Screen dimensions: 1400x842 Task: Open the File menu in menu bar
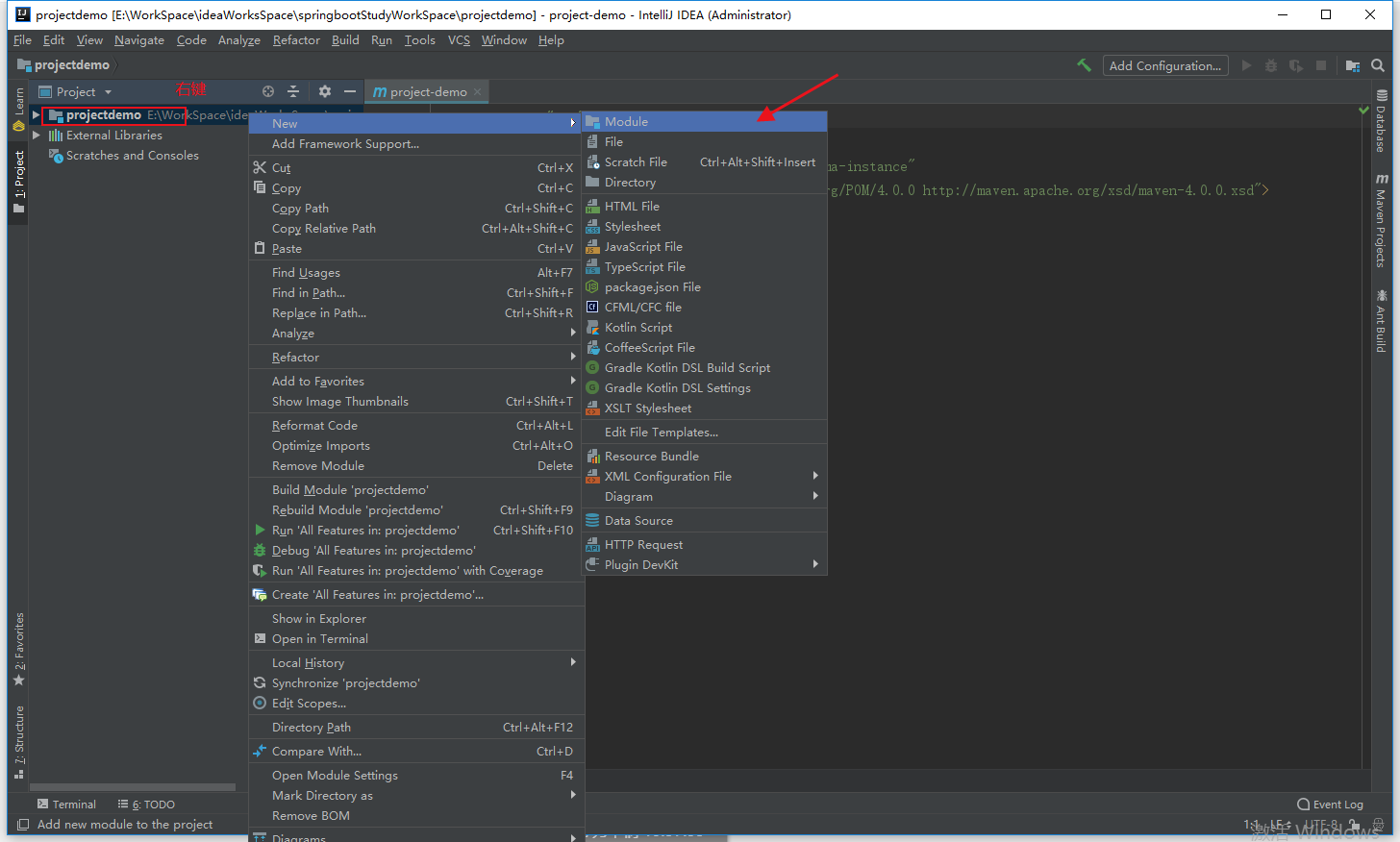[x=22, y=40]
